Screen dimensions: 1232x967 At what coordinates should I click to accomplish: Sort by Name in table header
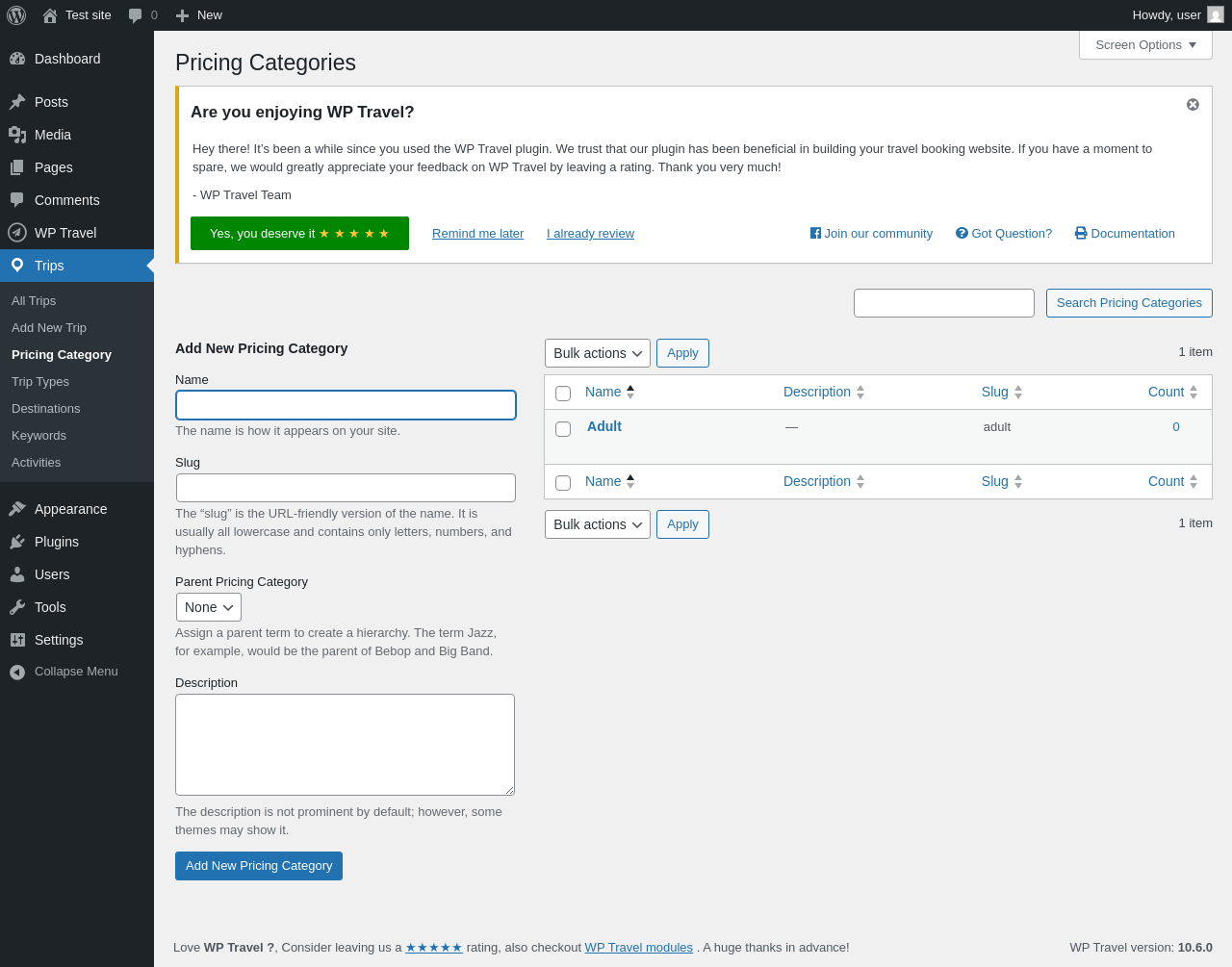point(610,392)
